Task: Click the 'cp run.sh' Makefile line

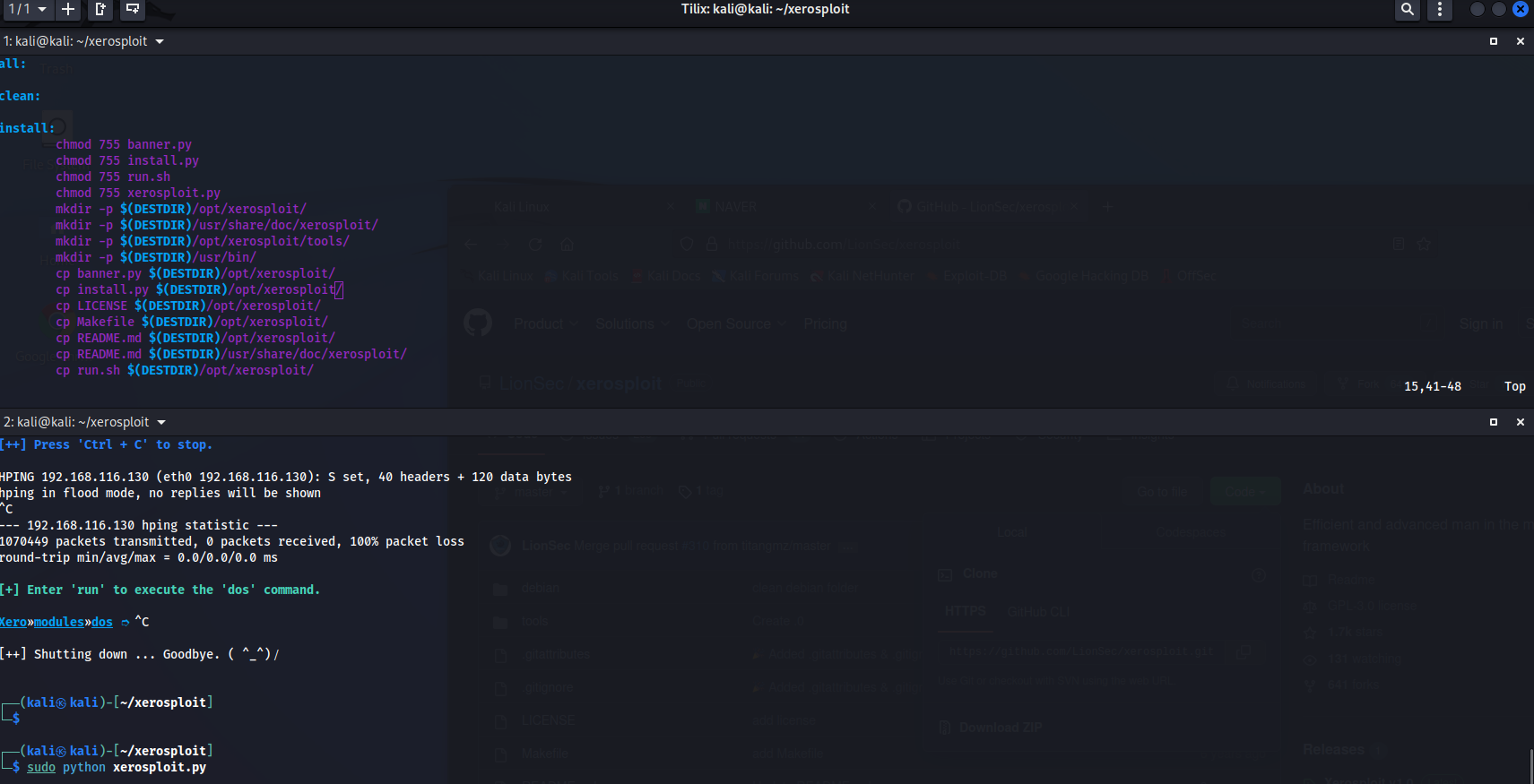Action: 185,370
